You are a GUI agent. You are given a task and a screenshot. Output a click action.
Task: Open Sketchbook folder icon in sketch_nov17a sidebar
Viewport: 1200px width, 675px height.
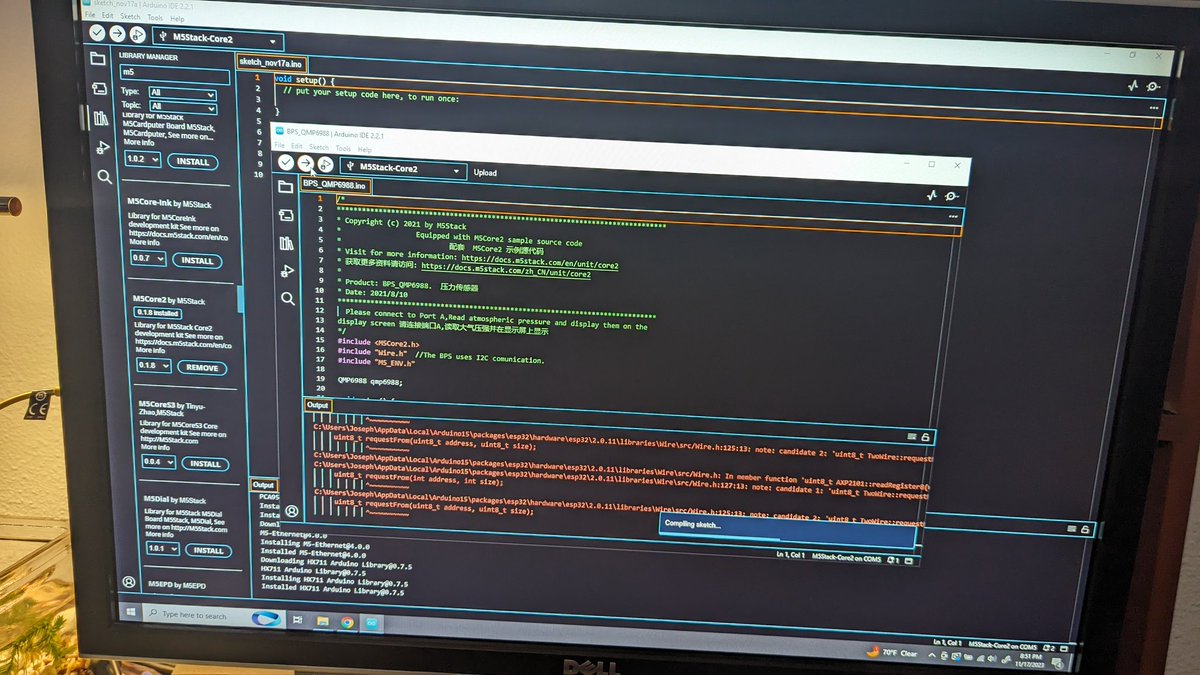pyautogui.click(x=97, y=59)
